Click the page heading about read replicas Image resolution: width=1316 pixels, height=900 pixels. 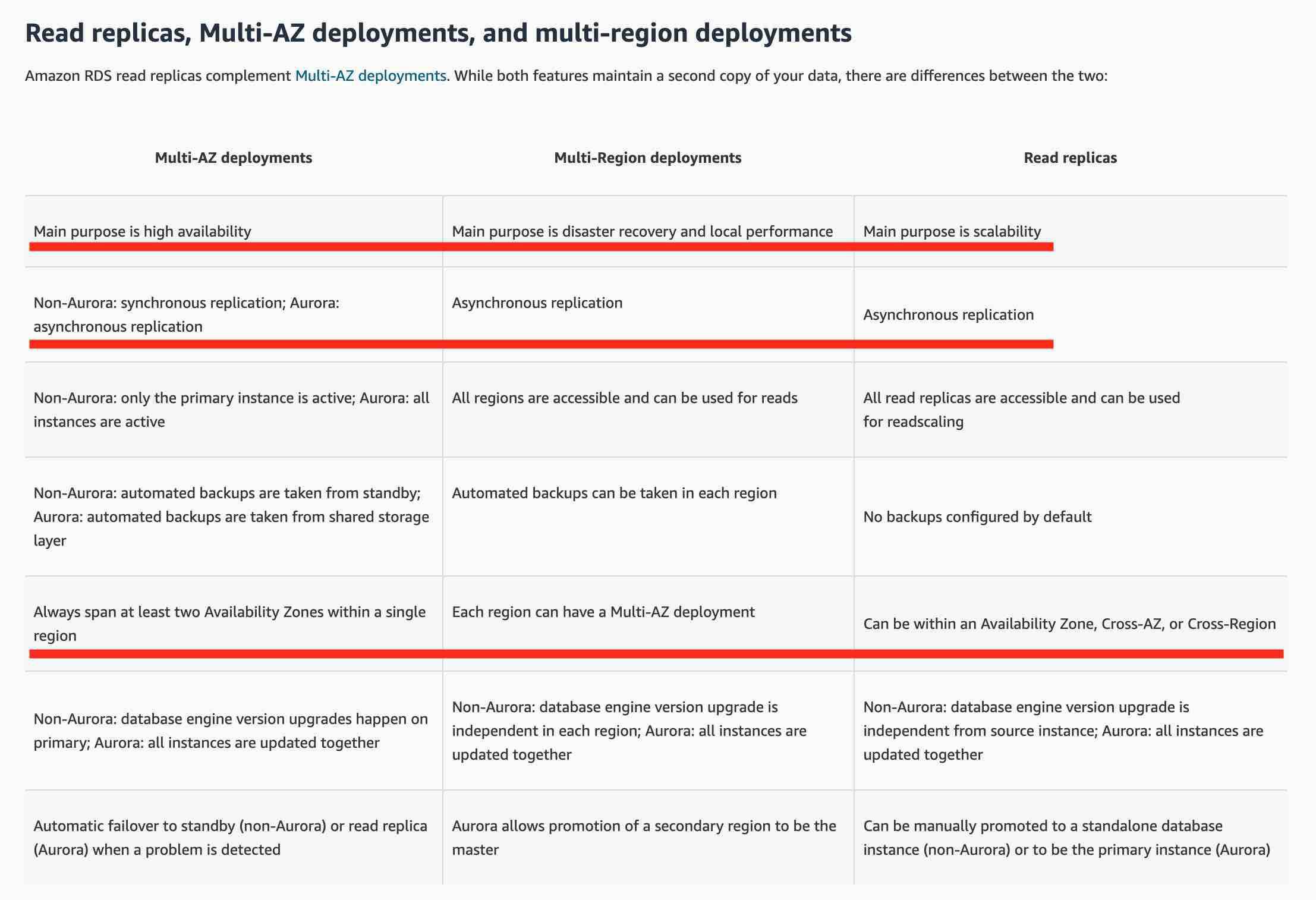tap(438, 33)
